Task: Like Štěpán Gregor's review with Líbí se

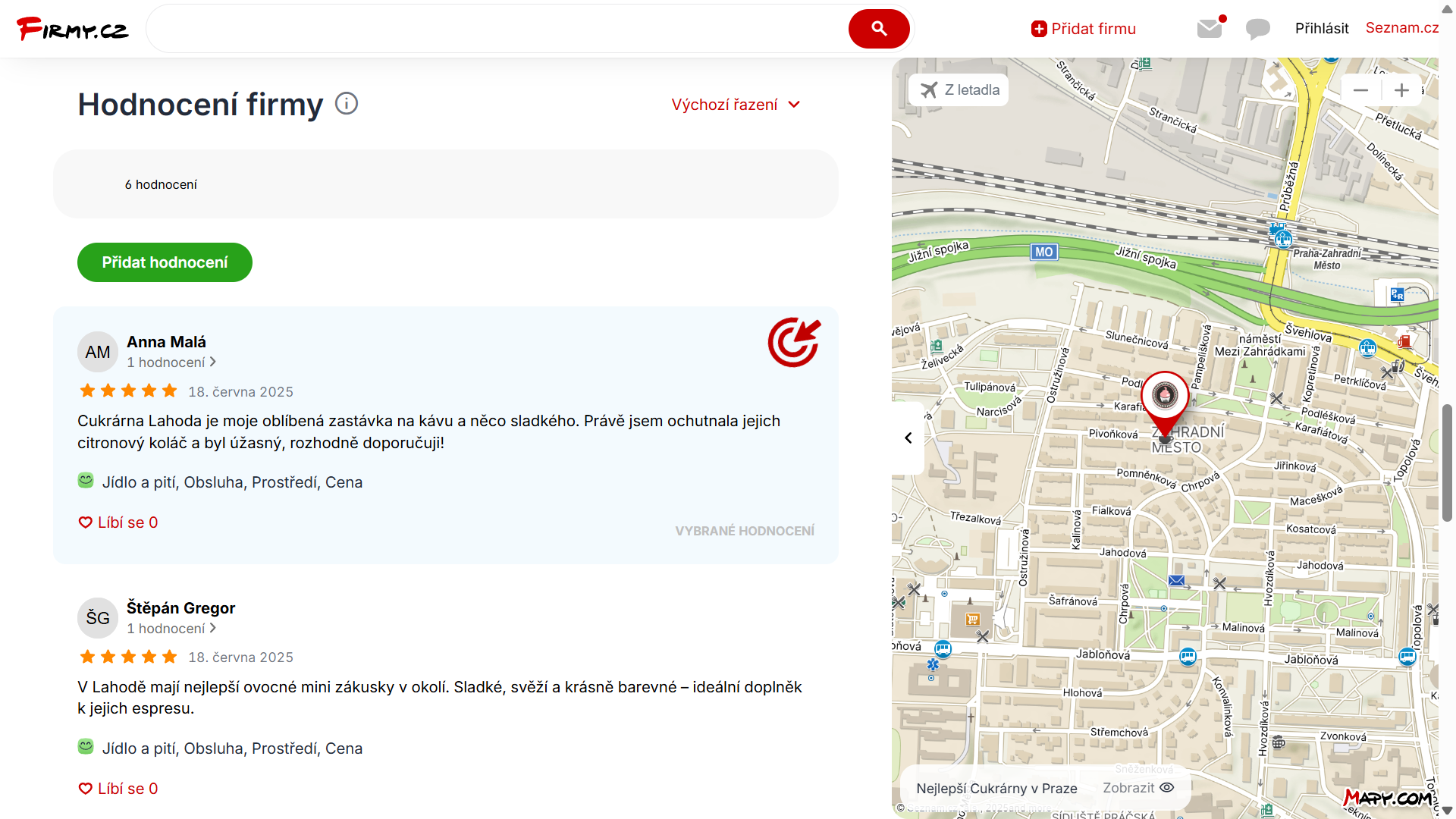Action: coord(118,789)
